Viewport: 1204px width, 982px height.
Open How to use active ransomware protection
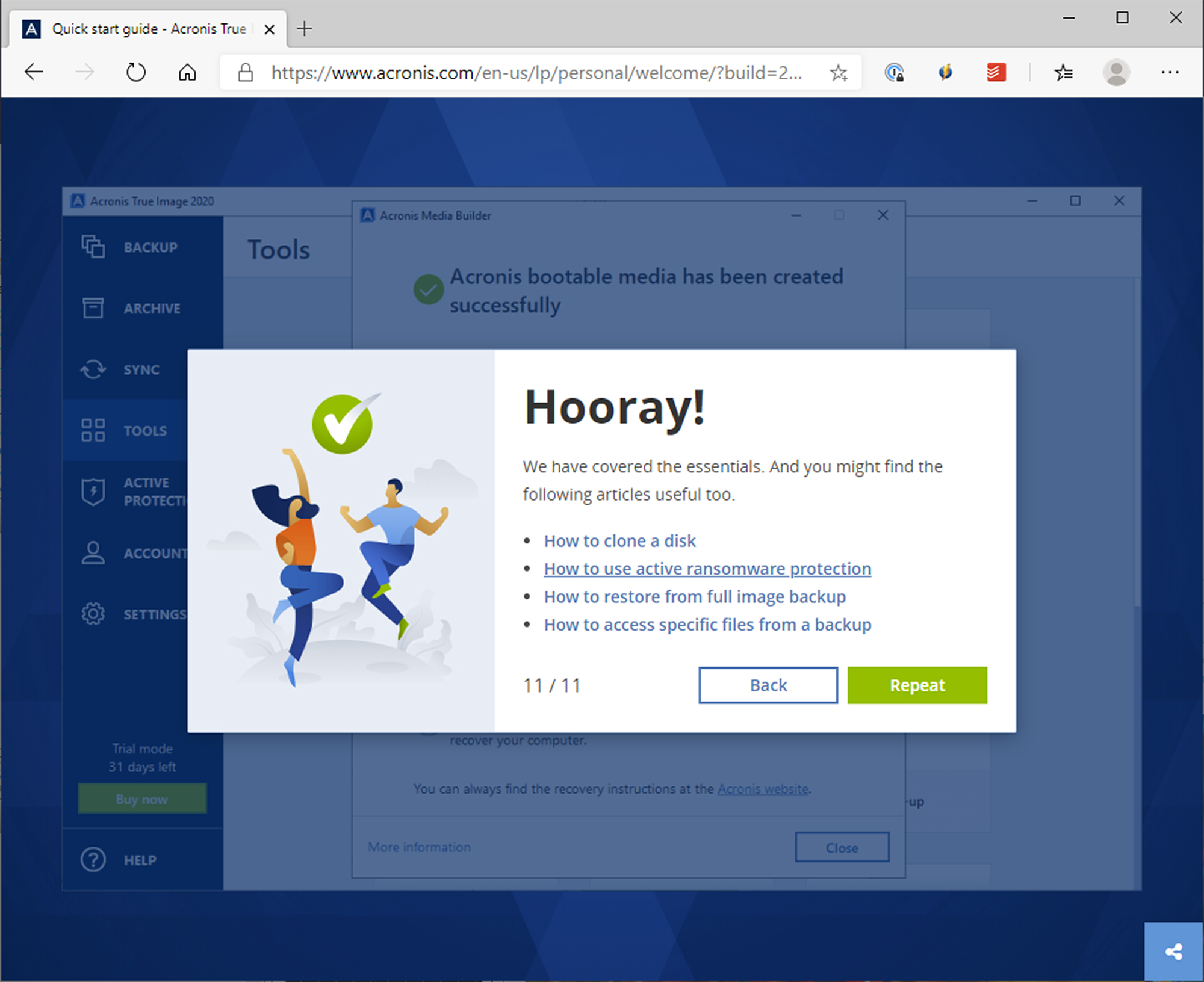pyautogui.click(x=707, y=569)
